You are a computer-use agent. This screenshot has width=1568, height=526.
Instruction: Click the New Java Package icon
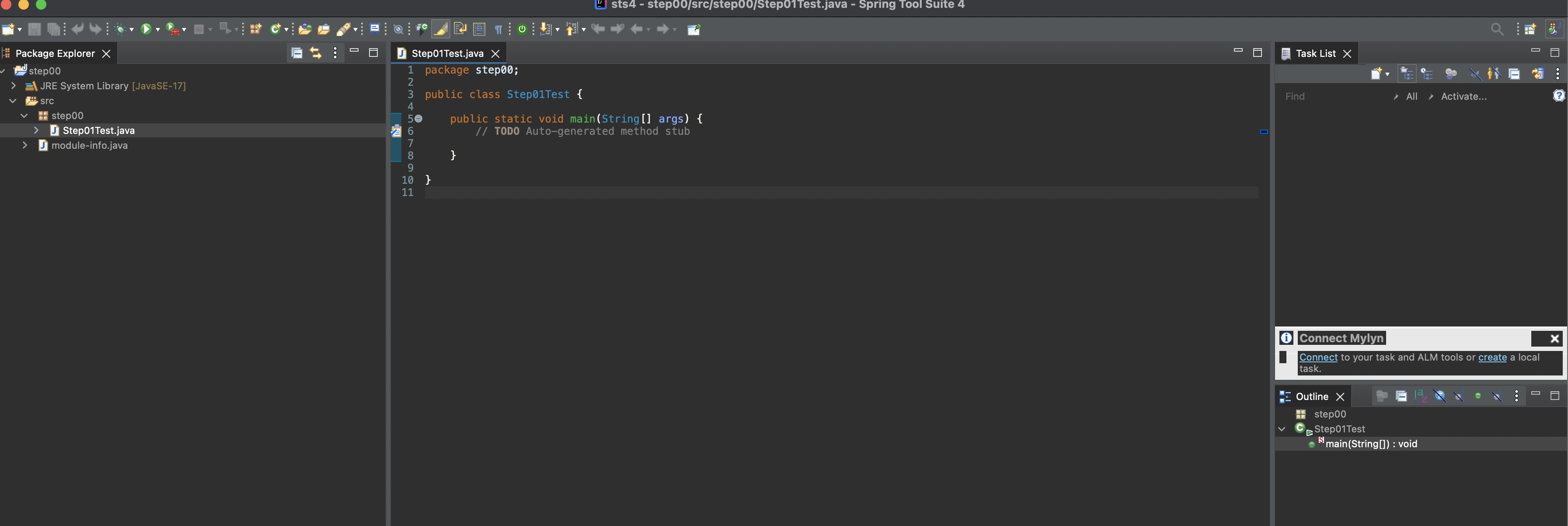pos(256,28)
